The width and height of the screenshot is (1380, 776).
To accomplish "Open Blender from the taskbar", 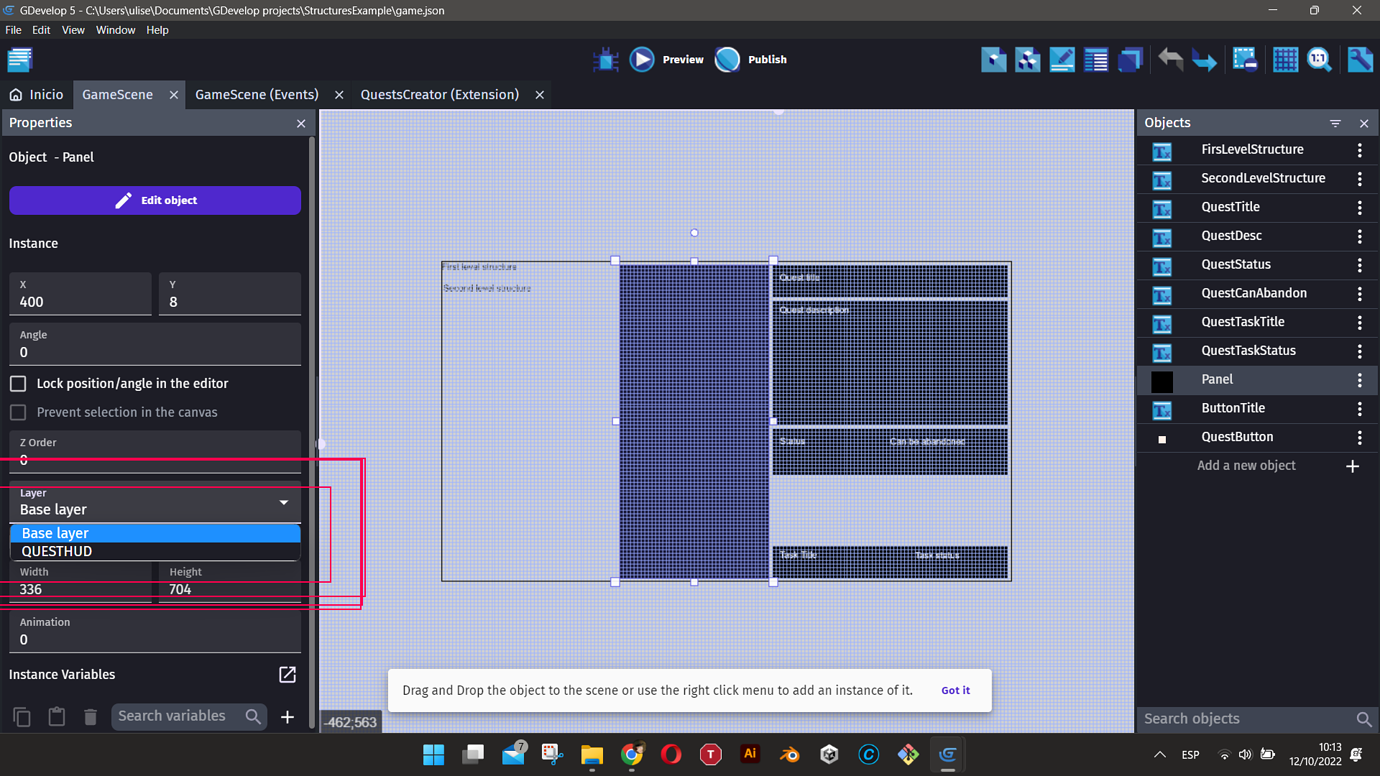I will (x=790, y=755).
